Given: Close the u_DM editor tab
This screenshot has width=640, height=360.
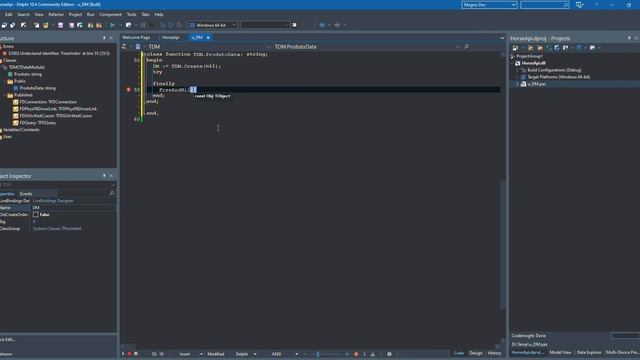Looking at the screenshot, I should 208,38.
